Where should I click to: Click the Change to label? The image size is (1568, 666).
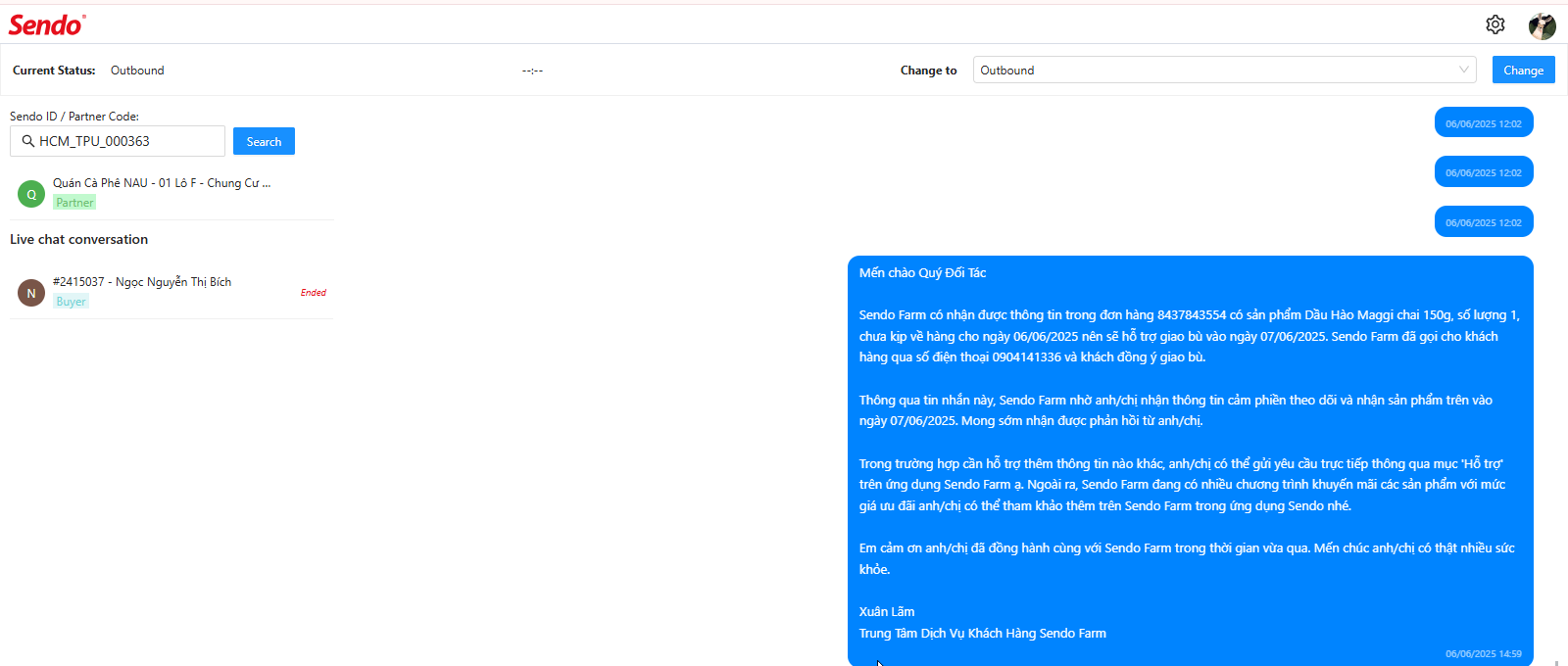coord(928,71)
